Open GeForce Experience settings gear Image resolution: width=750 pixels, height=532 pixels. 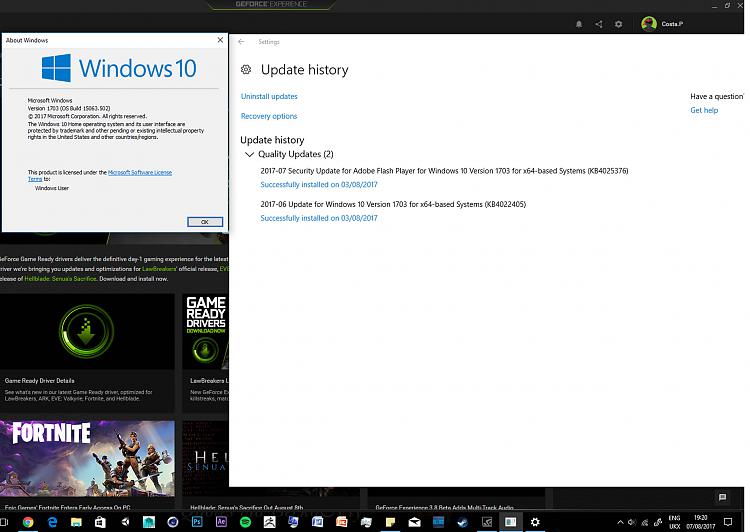[x=618, y=24]
